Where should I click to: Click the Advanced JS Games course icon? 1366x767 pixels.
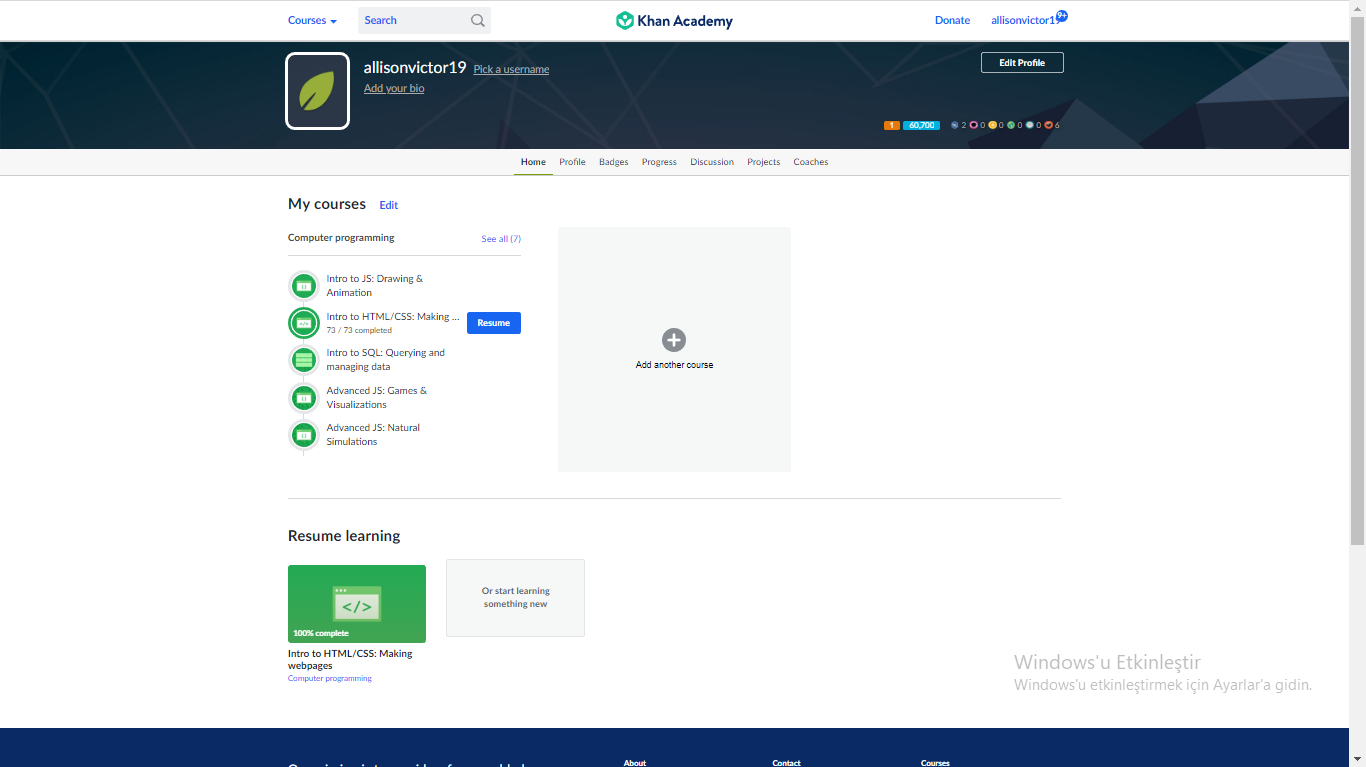coord(304,398)
